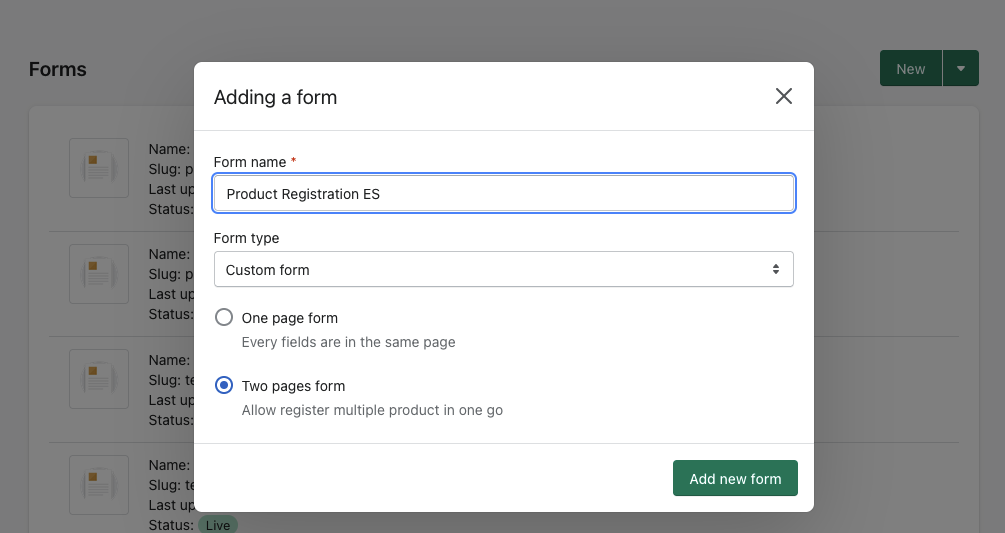Click the third form thumbnail icon in the list

[99, 379]
